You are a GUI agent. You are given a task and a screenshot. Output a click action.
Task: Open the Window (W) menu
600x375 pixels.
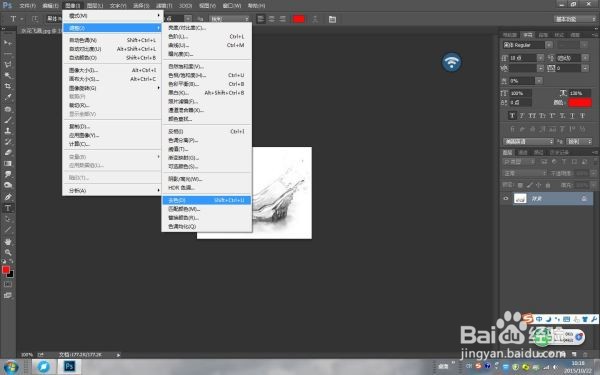(232, 6)
